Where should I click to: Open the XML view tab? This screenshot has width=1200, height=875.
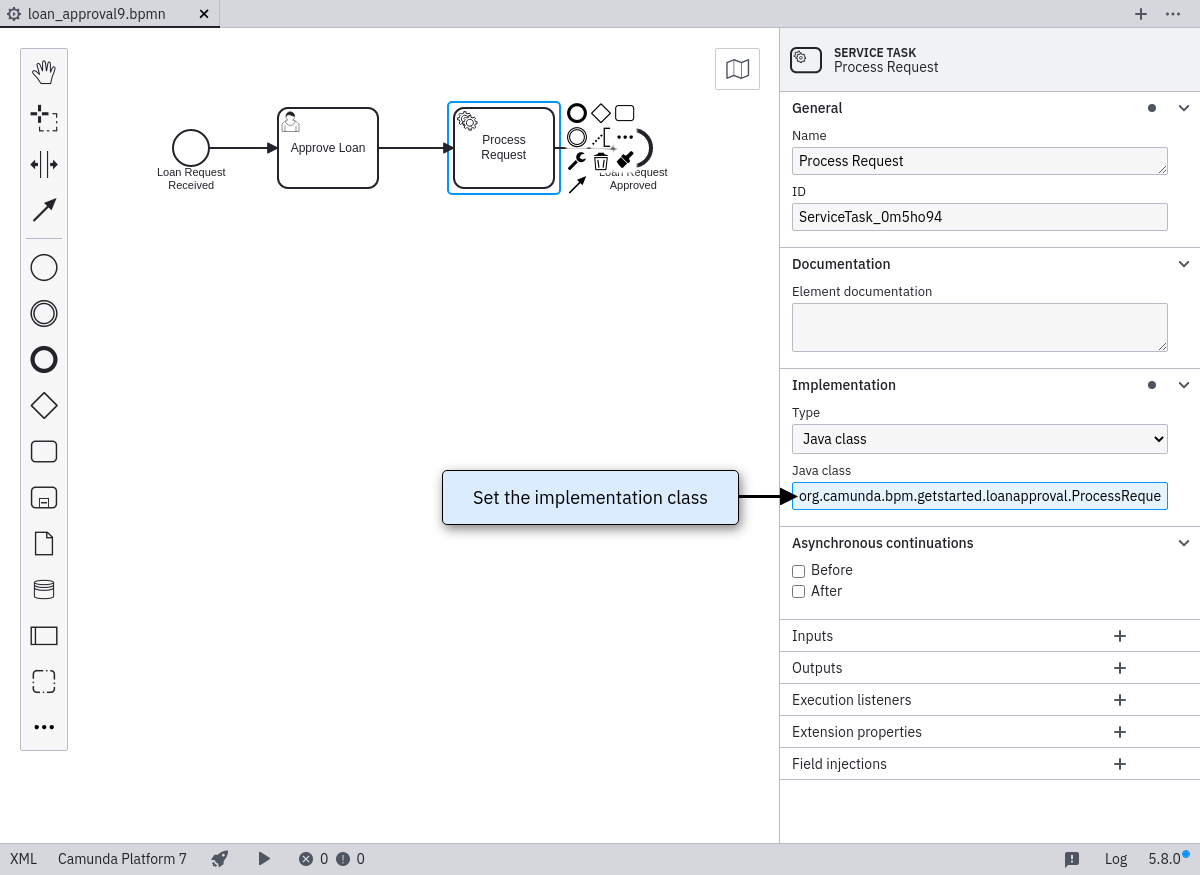pyautogui.click(x=23, y=858)
